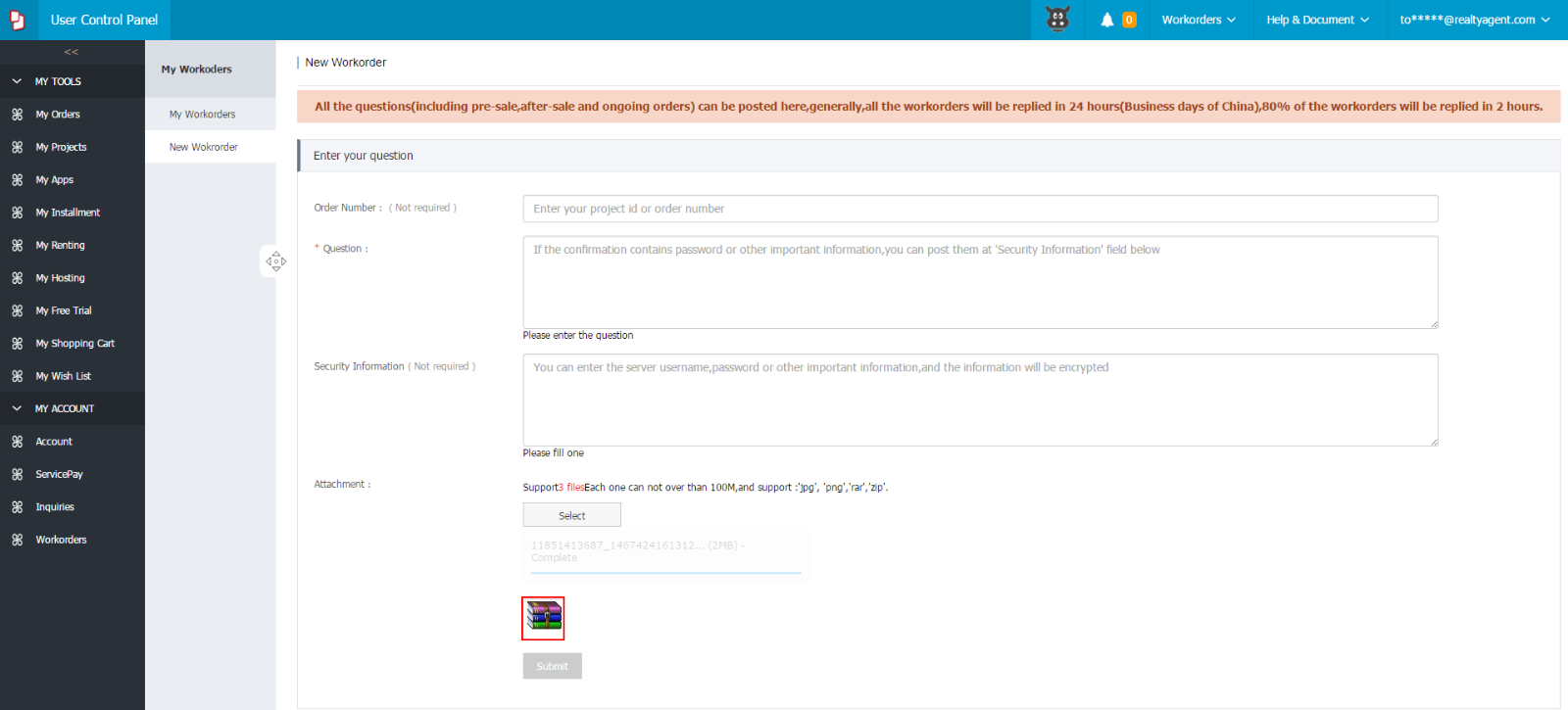Click the red logo icon beside User Control Panel
The image size is (1568, 710).
click(18, 20)
